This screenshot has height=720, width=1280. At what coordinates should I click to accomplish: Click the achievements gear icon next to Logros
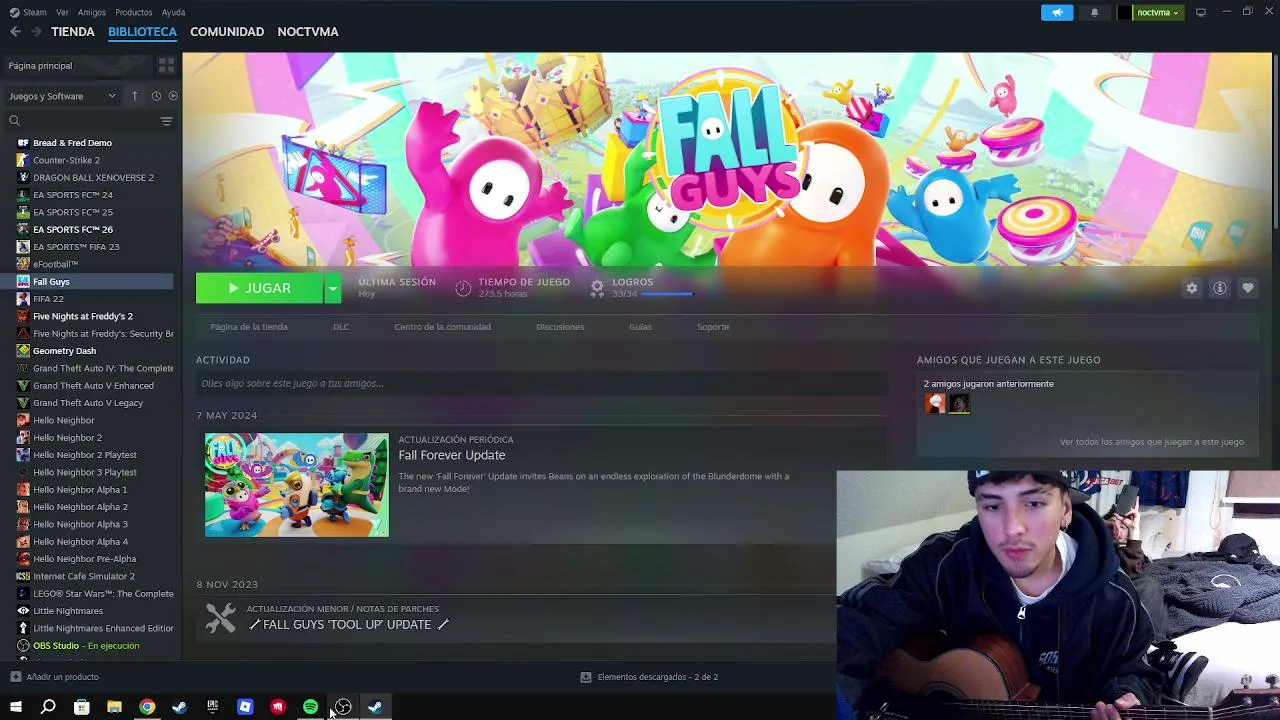(597, 288)
